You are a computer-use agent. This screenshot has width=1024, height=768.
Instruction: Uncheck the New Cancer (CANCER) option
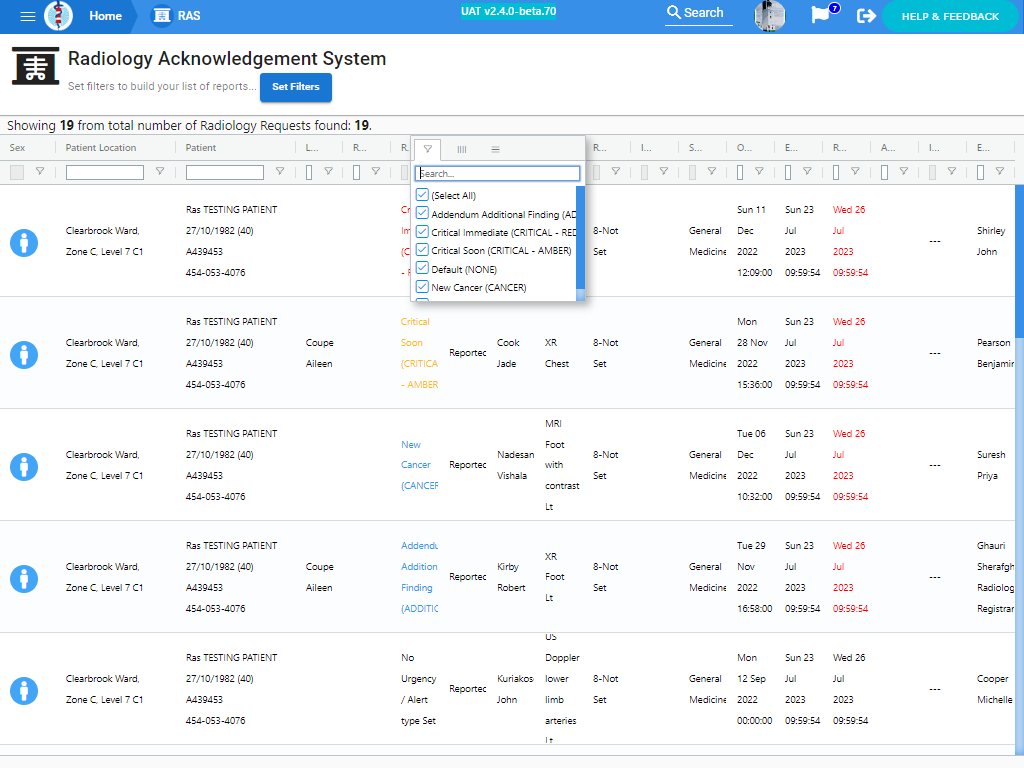tap(423, 287)
